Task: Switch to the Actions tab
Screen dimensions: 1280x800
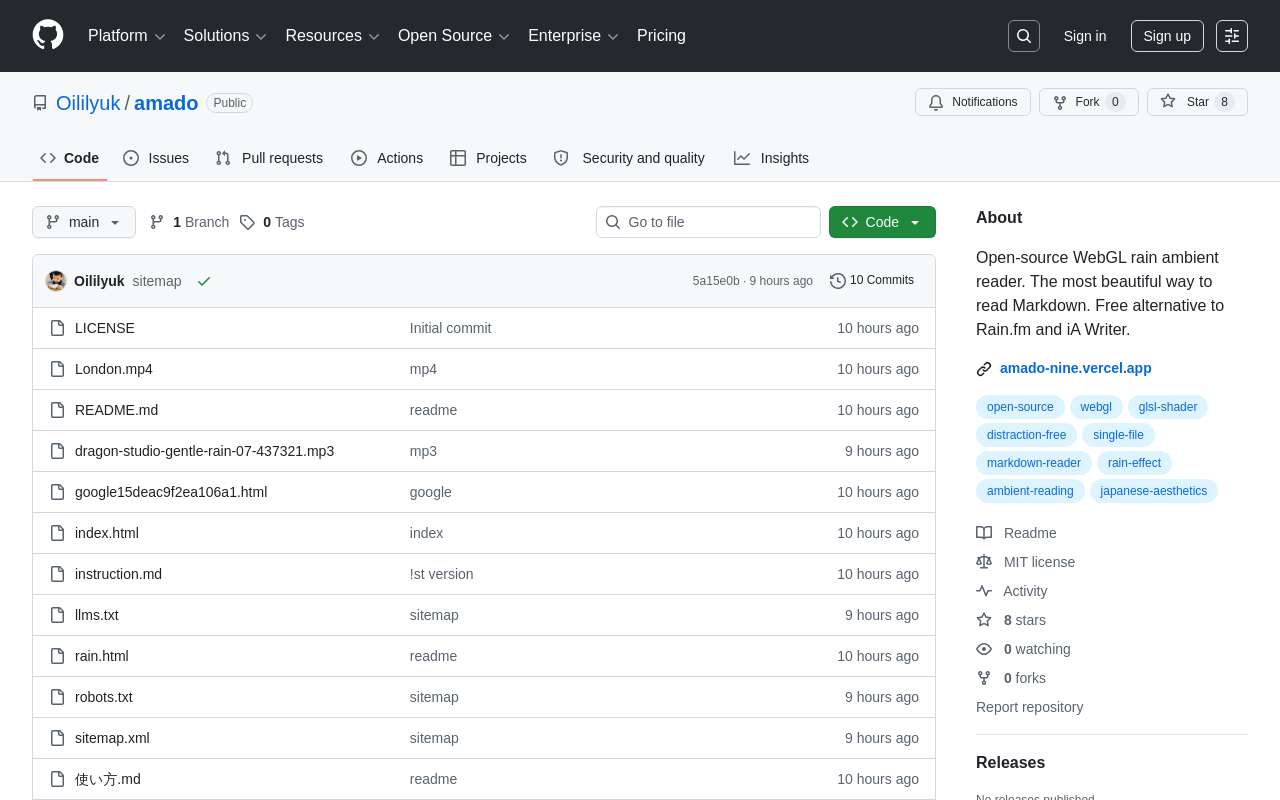Action: pos(387,158)
